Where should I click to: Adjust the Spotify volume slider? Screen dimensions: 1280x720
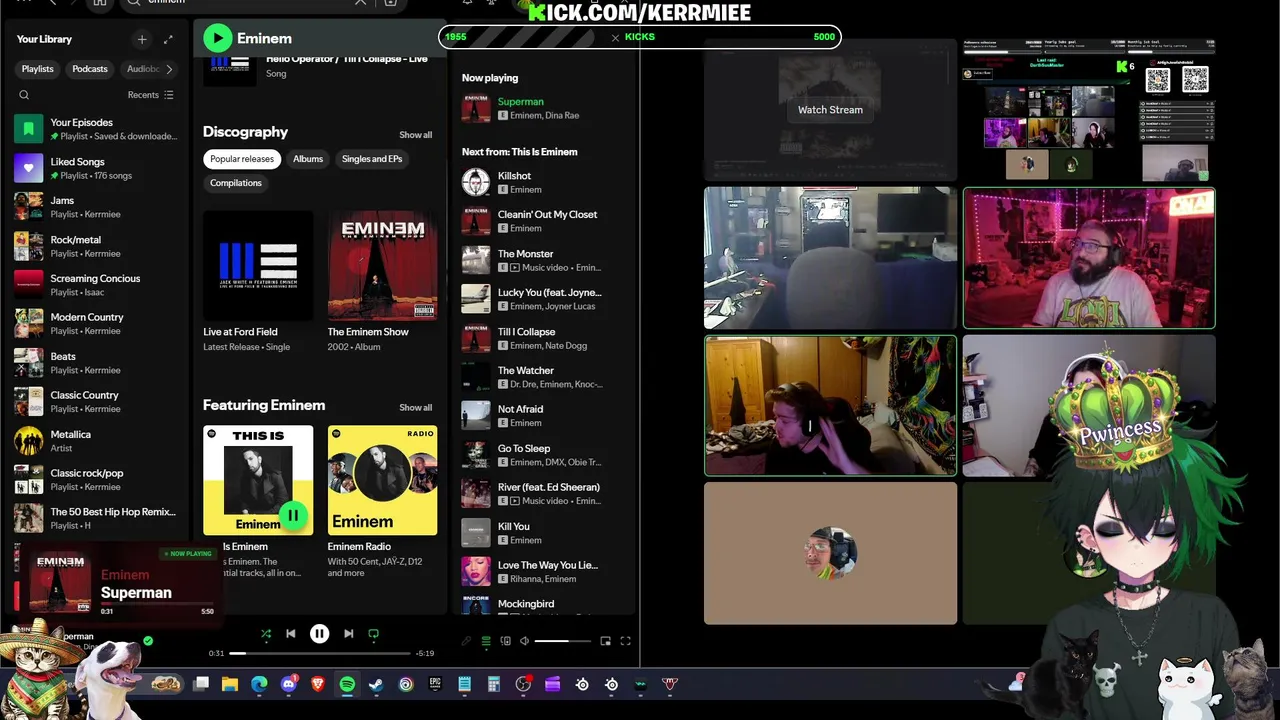[563, 641]
